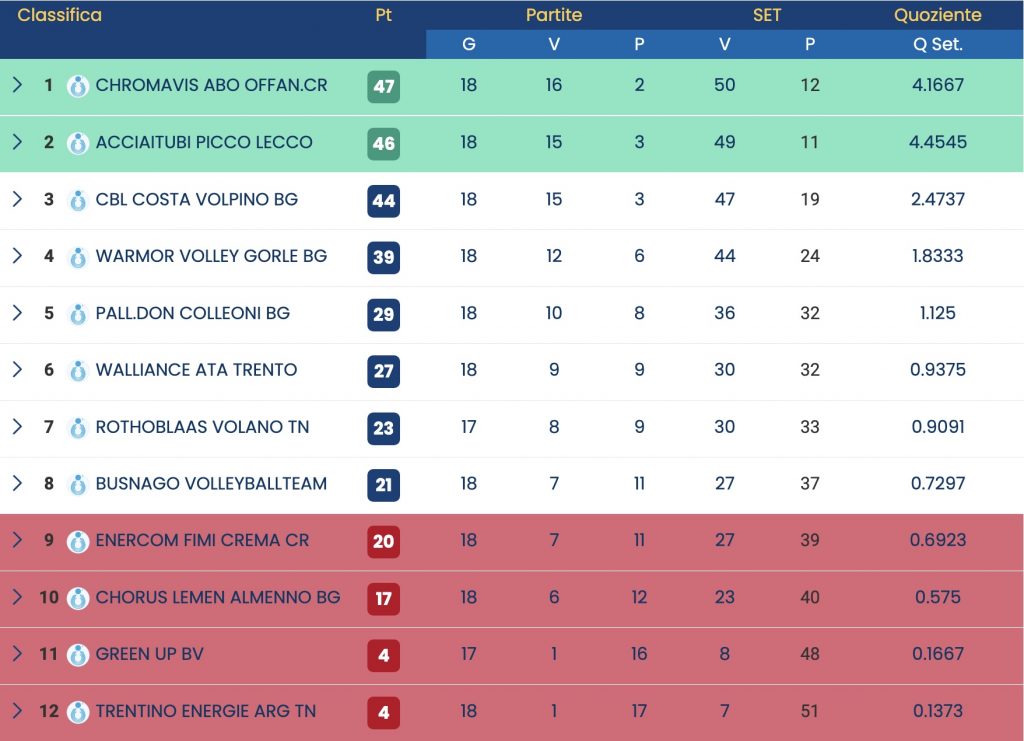This screenshot has width=1024, height=741.
Task: Click the BUSNAGO VOLLEYBALLTEAM logo icon
Action: tap(77, 485)
